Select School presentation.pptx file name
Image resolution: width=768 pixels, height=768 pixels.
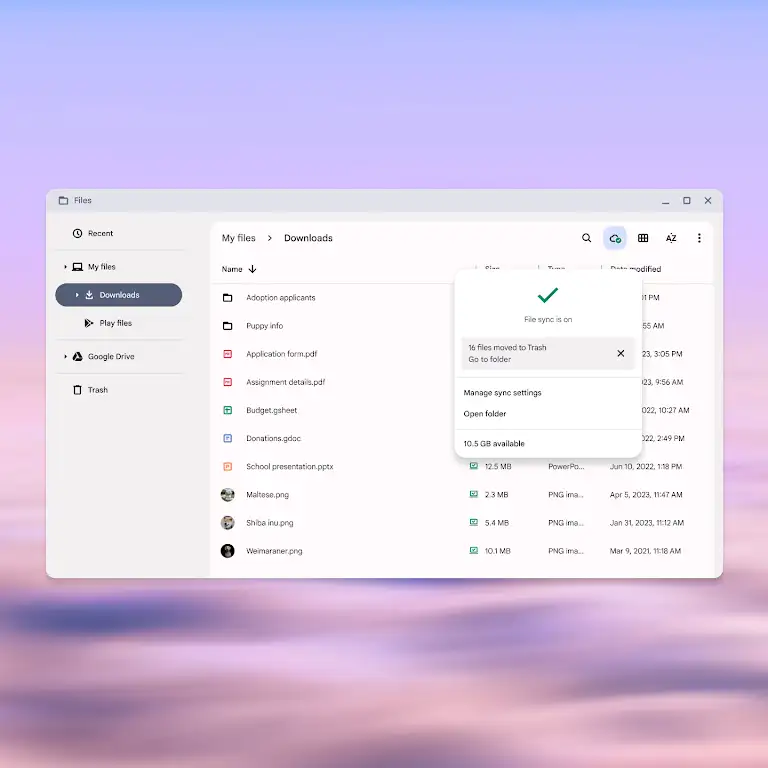289,467
